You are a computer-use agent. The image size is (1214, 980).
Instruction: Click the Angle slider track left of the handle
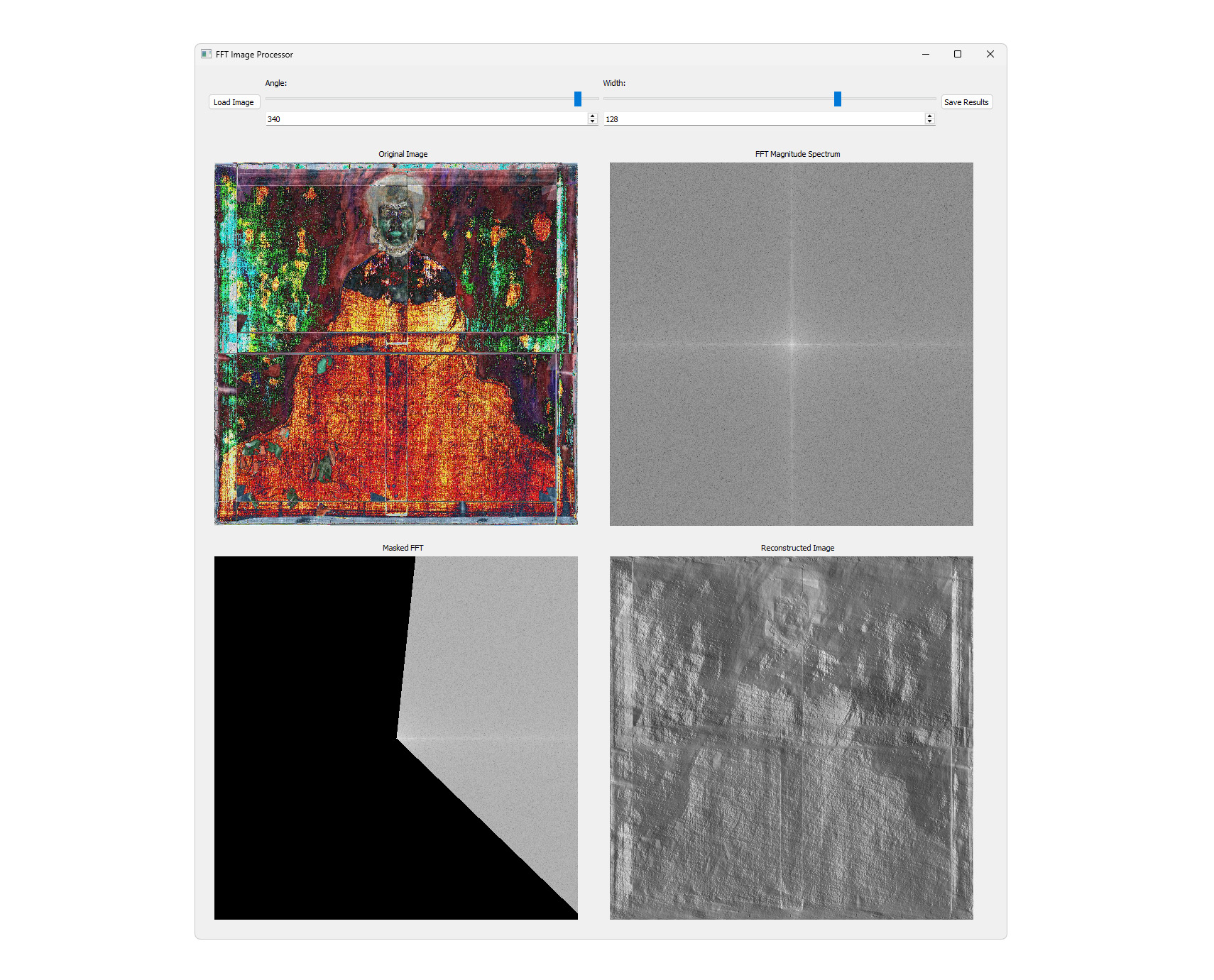pyautogui.click(x=419, y=99)
